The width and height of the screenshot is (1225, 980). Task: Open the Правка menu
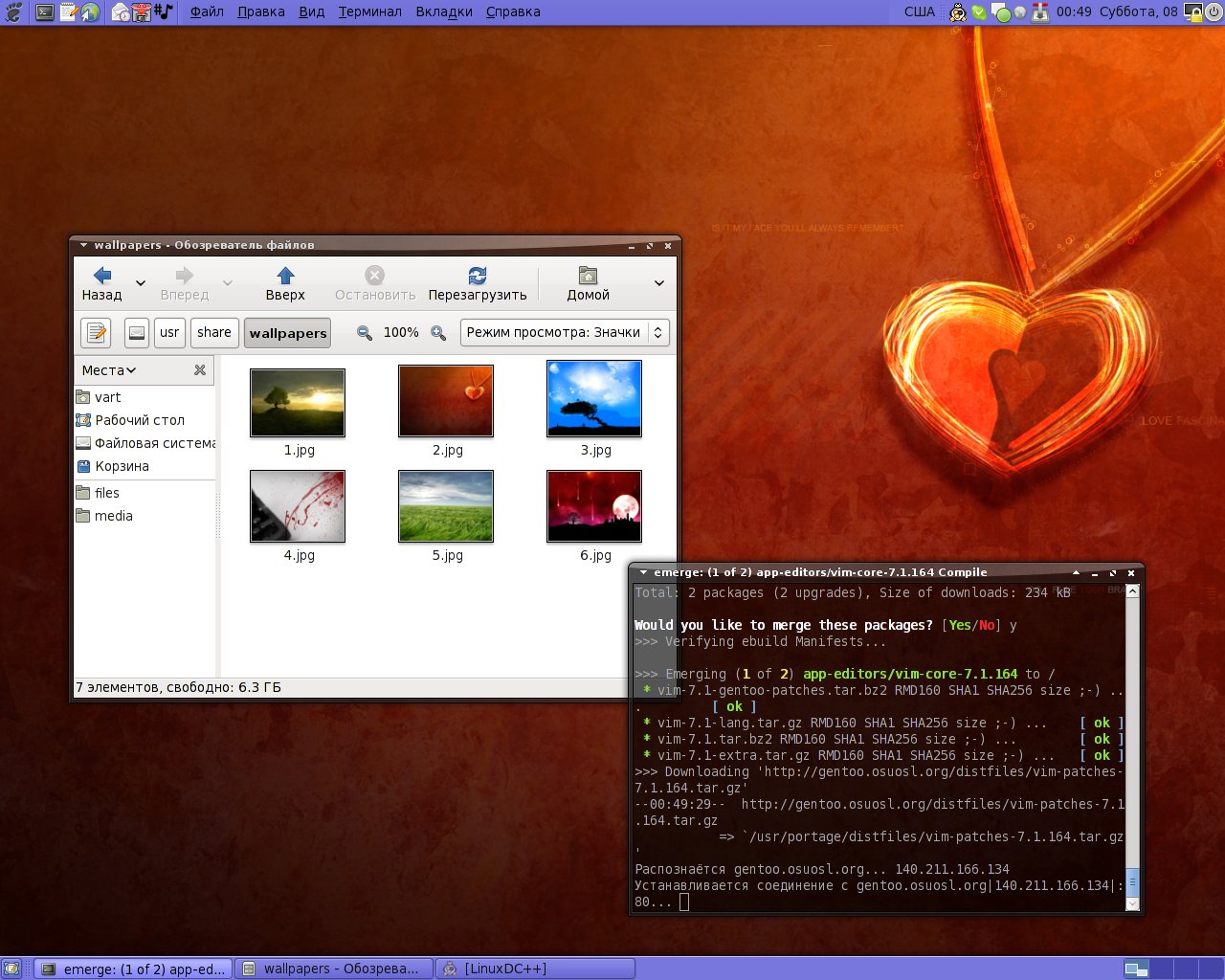point(261,11)
